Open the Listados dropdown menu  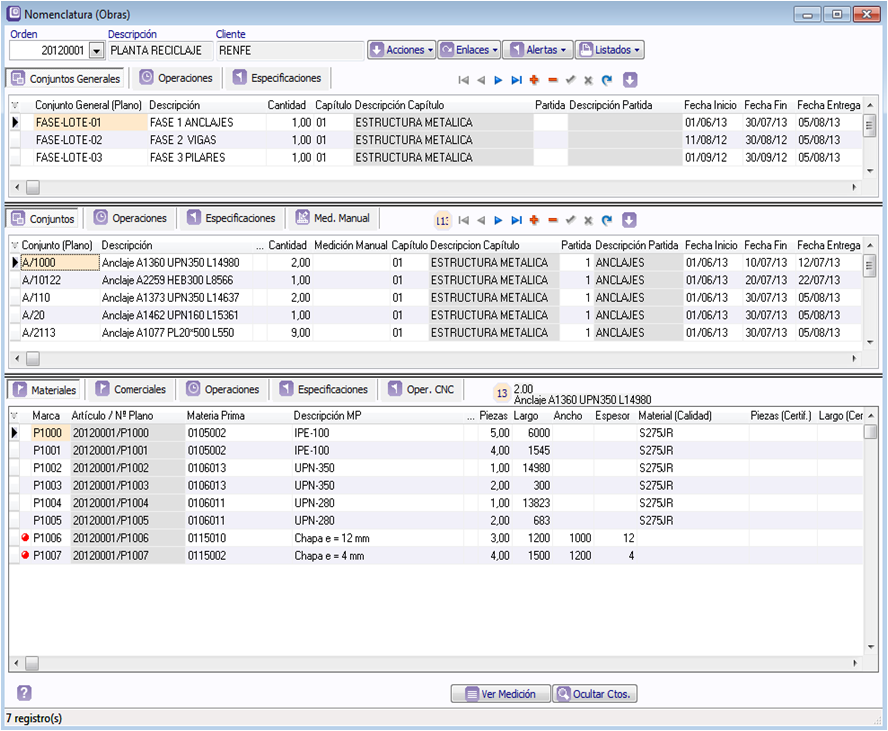click(x=609, y=50)
